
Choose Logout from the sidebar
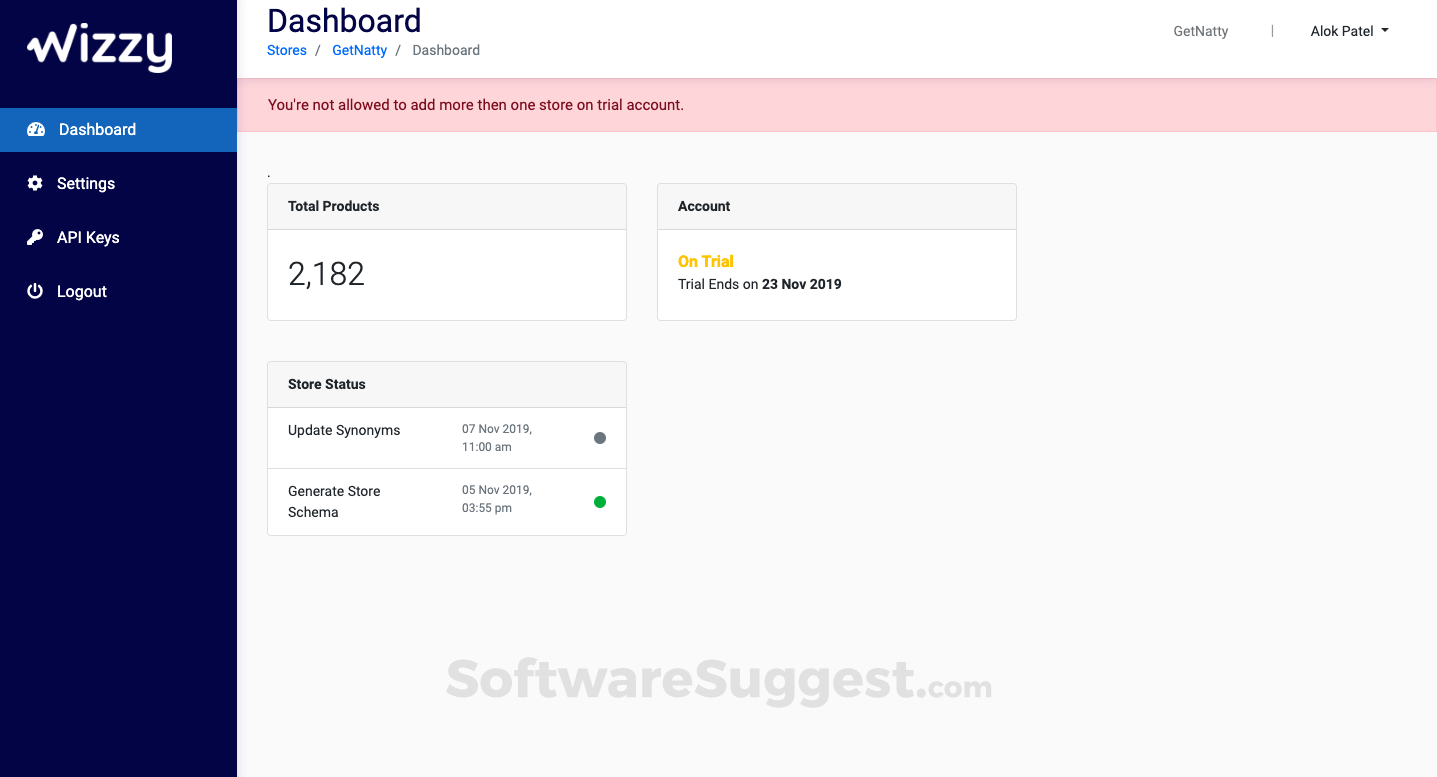pyautogui.click(x=82, y=291)
